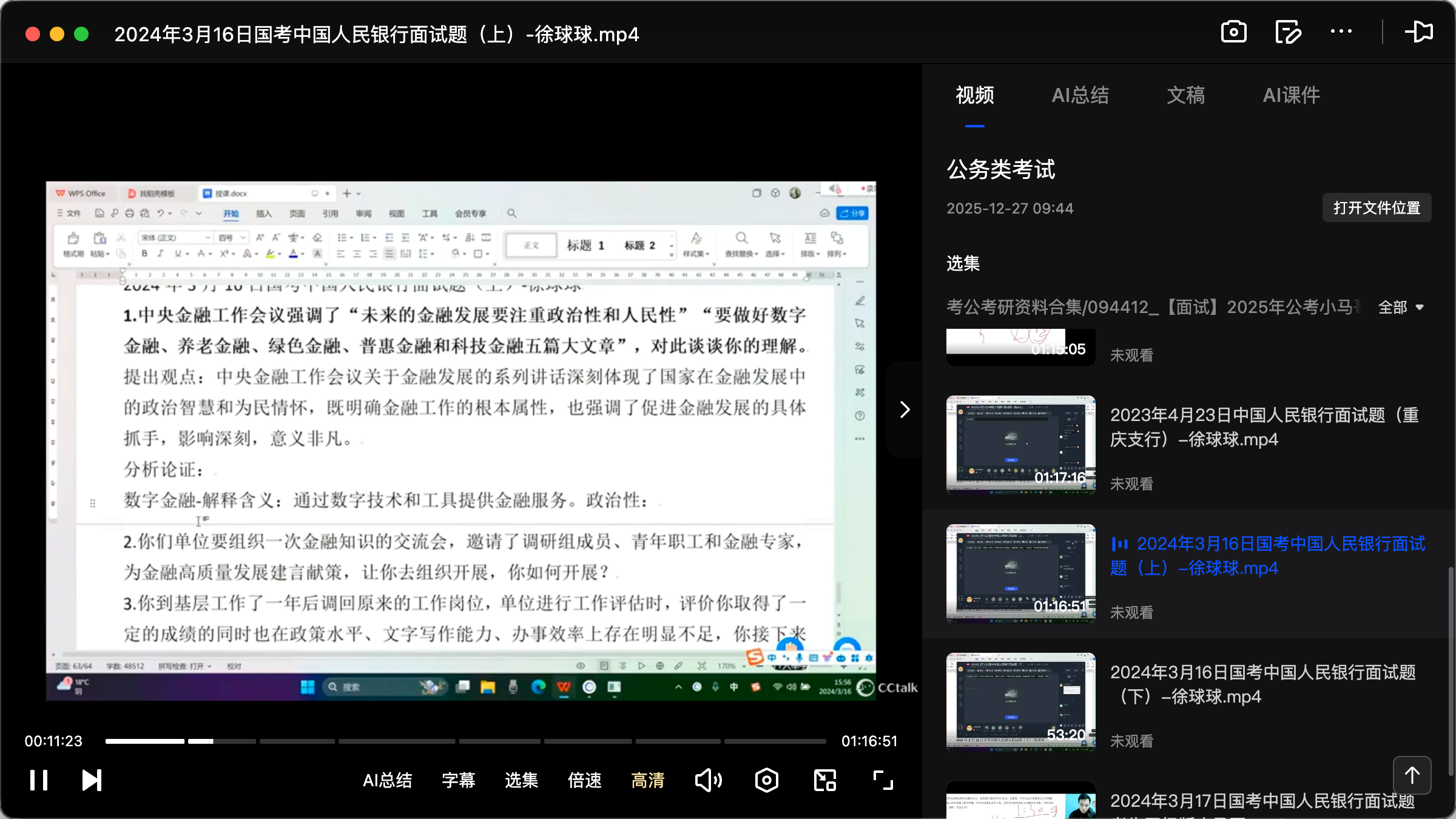Open the 倍速 playback speed options
Screen dimensions: 1456x819
point(584,780)
